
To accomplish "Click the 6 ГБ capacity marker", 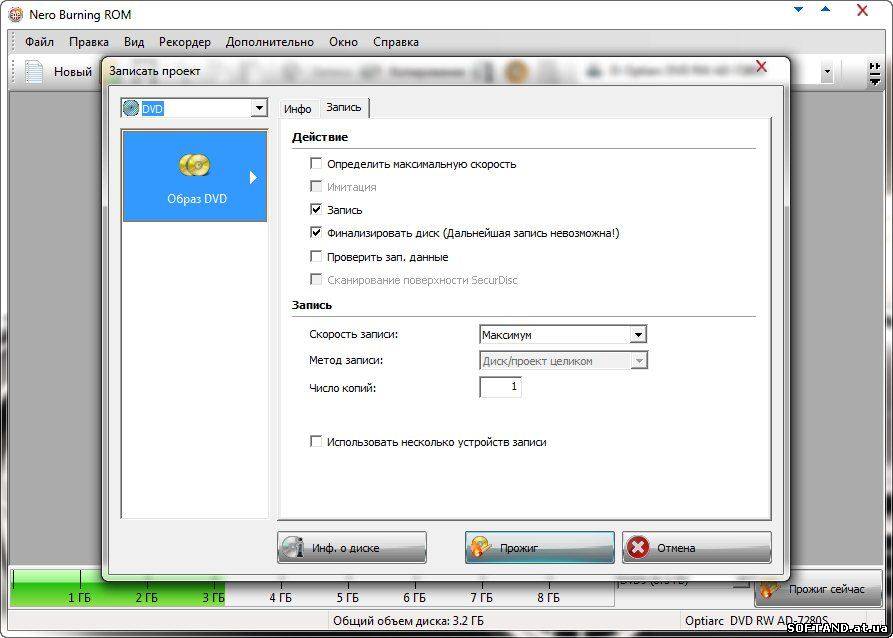I will coord(415,598).
